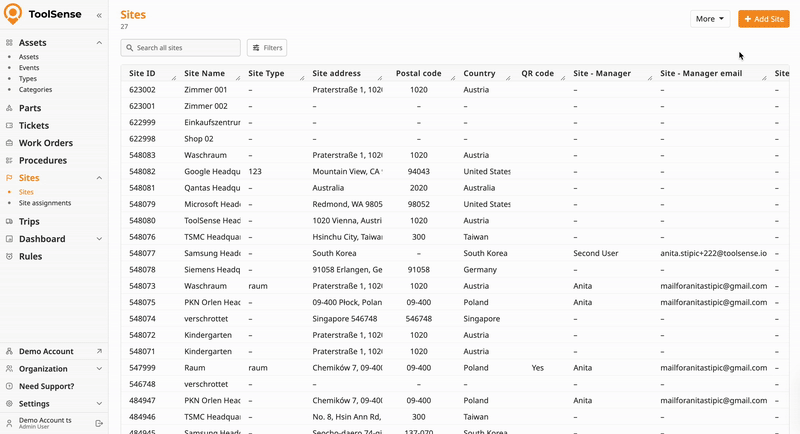800x434 pixels.
Task: Open Demo Account external arrow icon
Action: (99, 351)
